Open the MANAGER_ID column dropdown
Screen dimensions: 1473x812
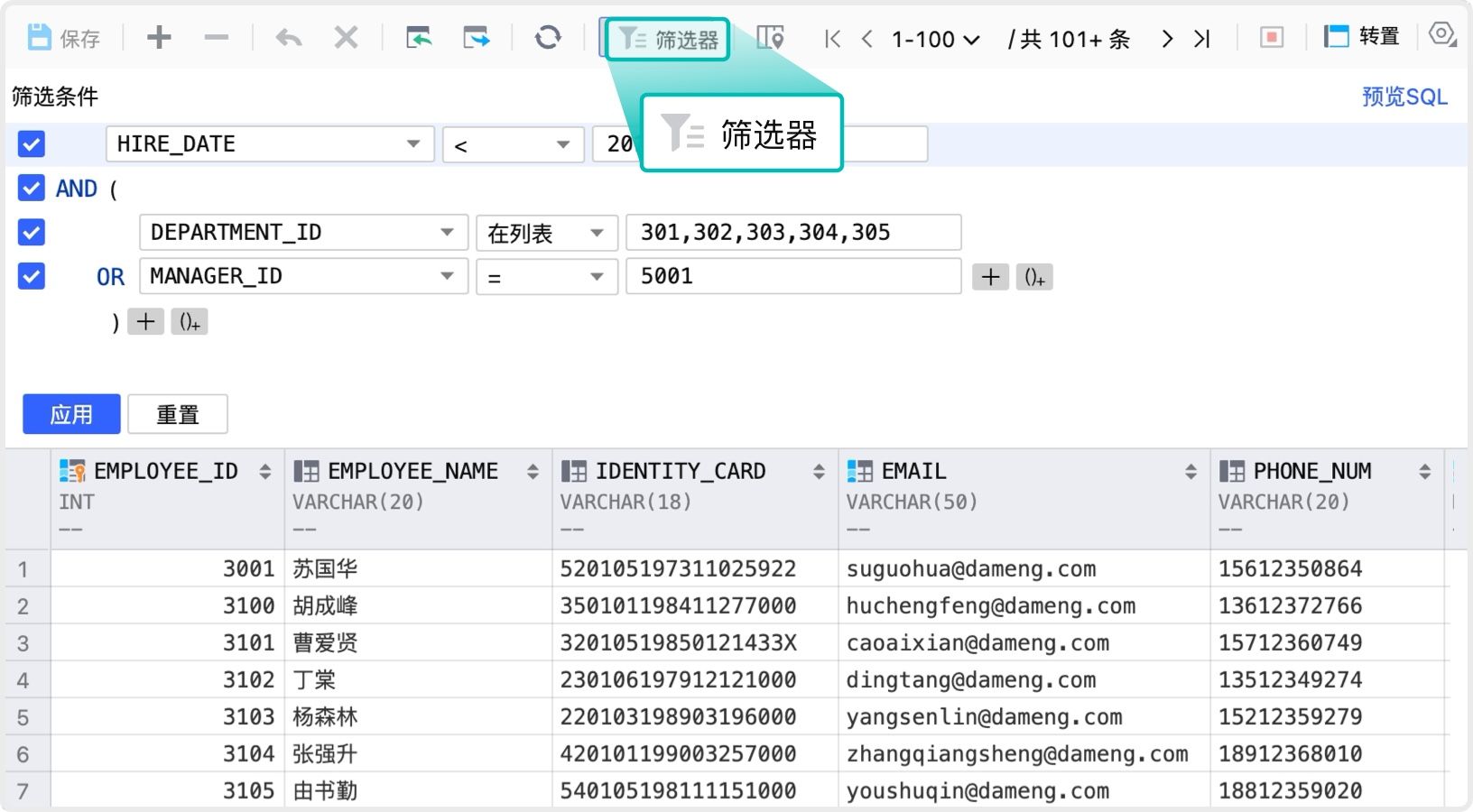point(303,276)
